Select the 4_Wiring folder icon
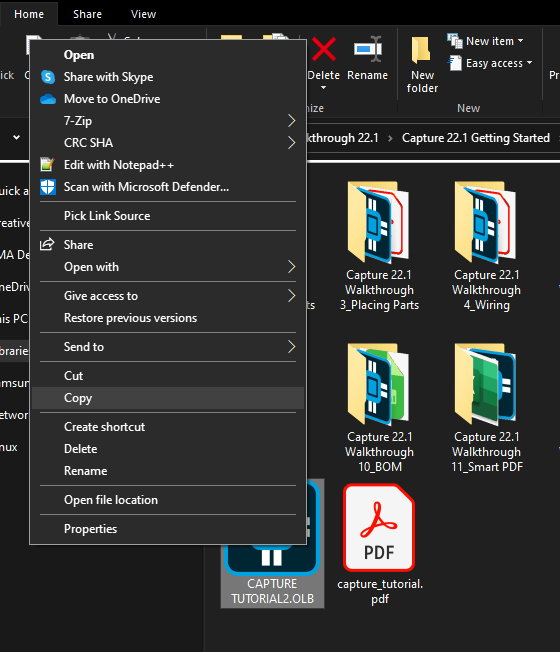This screenshot has width=560, height=652. (x=485, y=222)
